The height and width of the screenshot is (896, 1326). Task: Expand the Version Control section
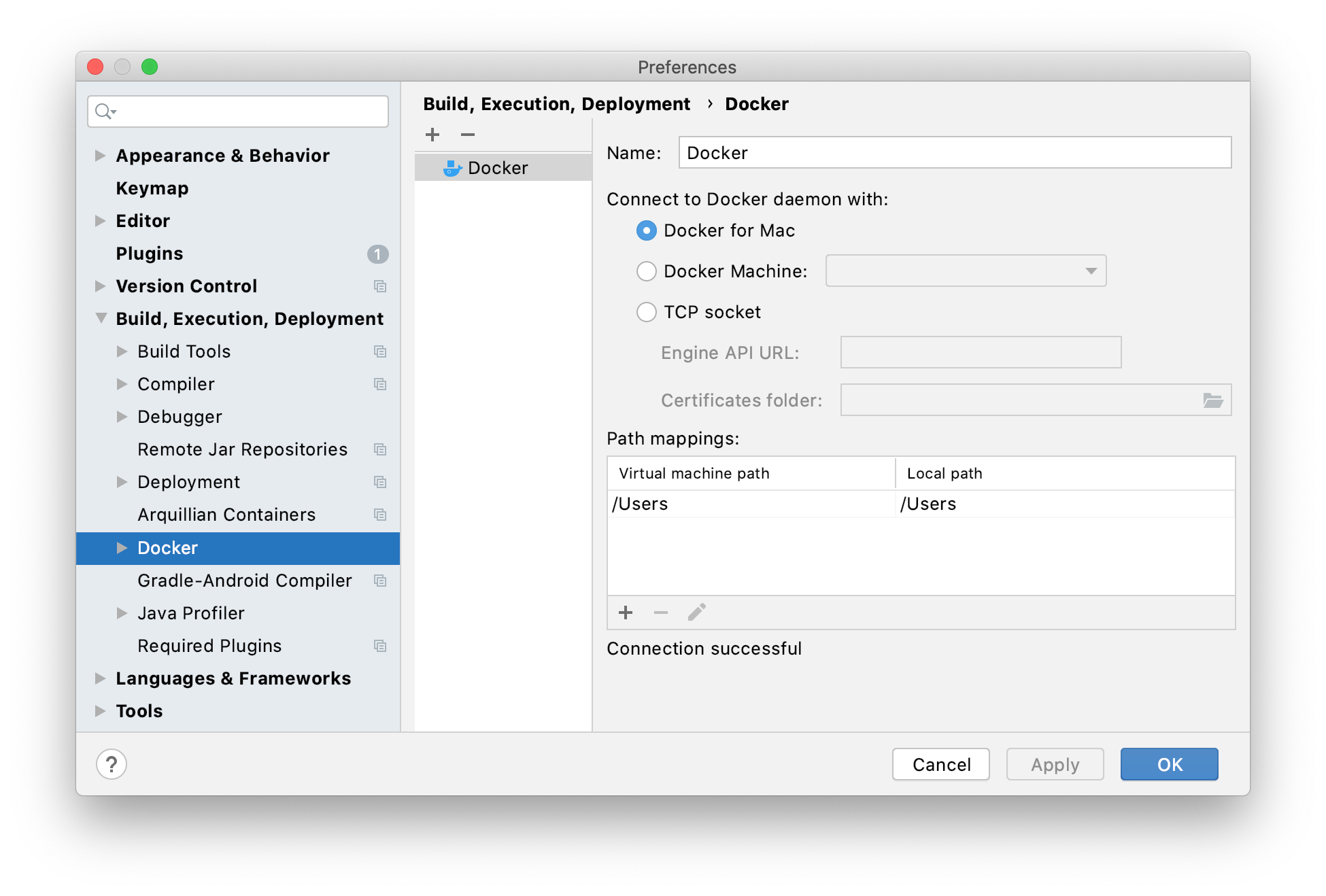[100, 286]
